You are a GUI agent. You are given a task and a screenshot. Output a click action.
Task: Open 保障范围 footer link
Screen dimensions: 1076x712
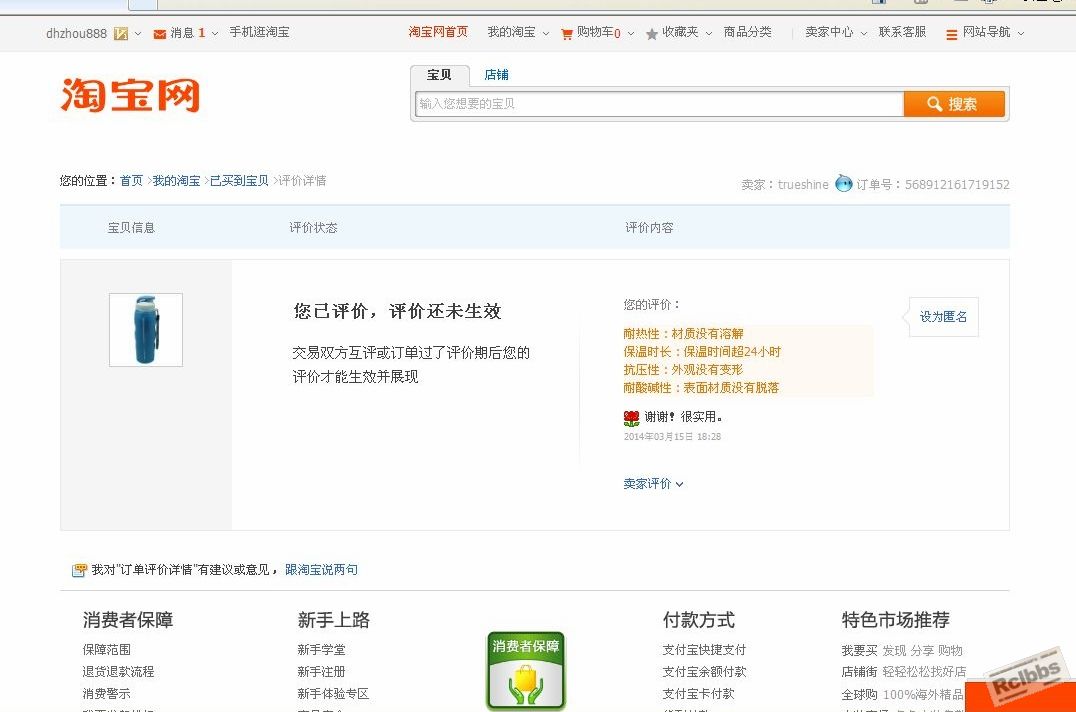(106, 650)
